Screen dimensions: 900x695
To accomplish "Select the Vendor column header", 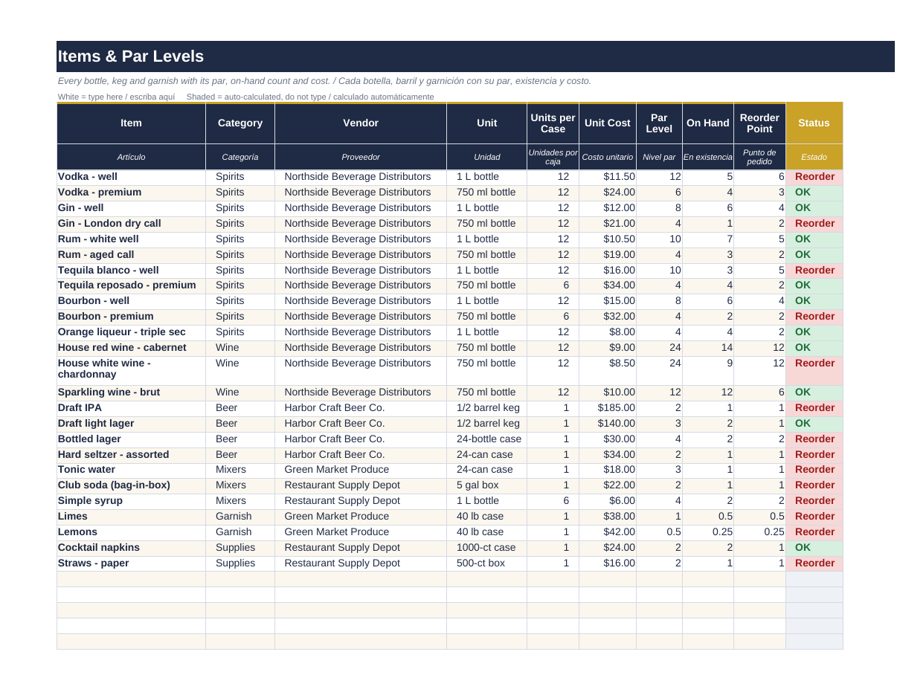I will tap(360, 123).
